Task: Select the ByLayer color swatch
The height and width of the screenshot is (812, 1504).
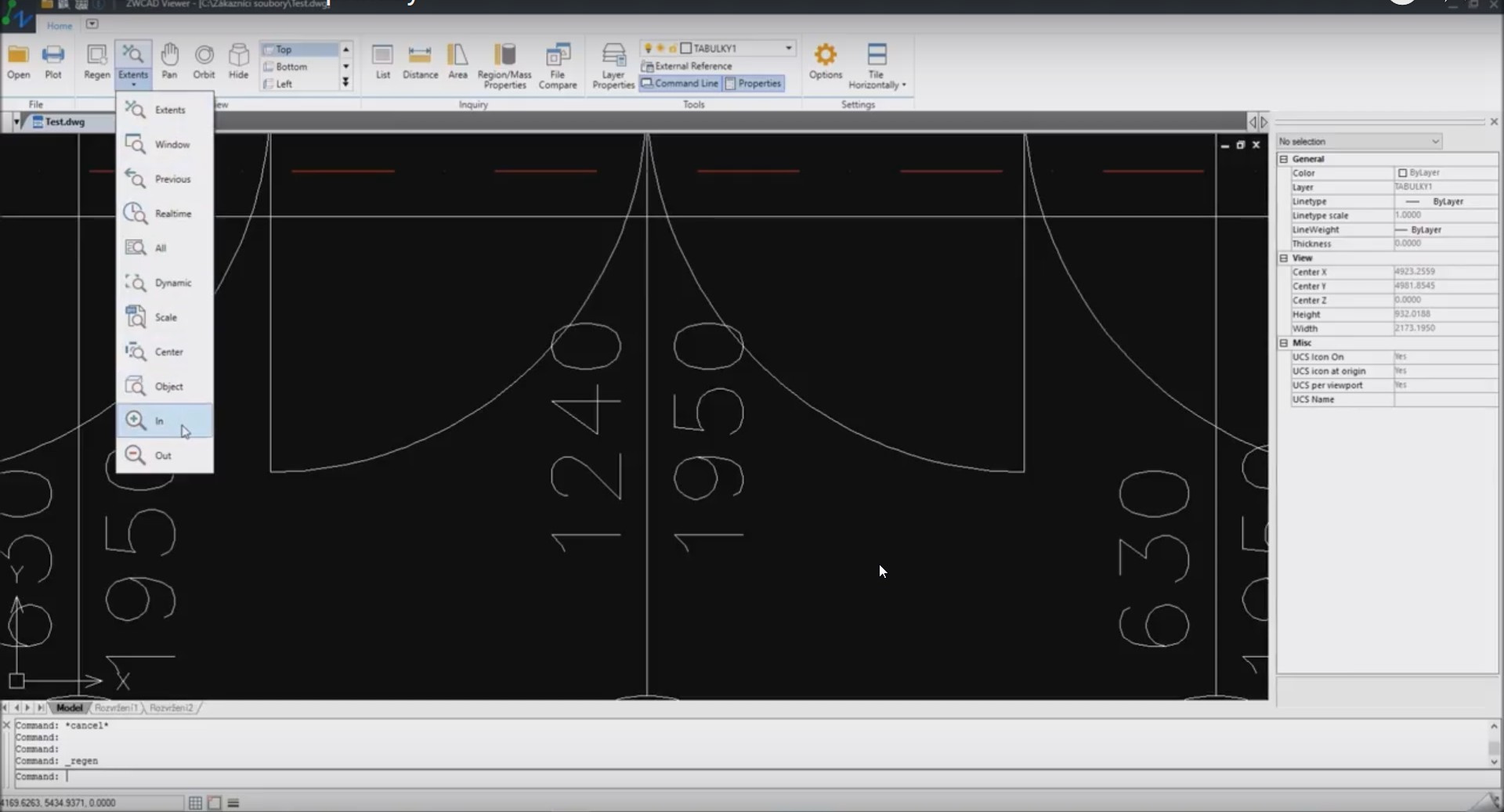Action: click(x=1402, y=173)
